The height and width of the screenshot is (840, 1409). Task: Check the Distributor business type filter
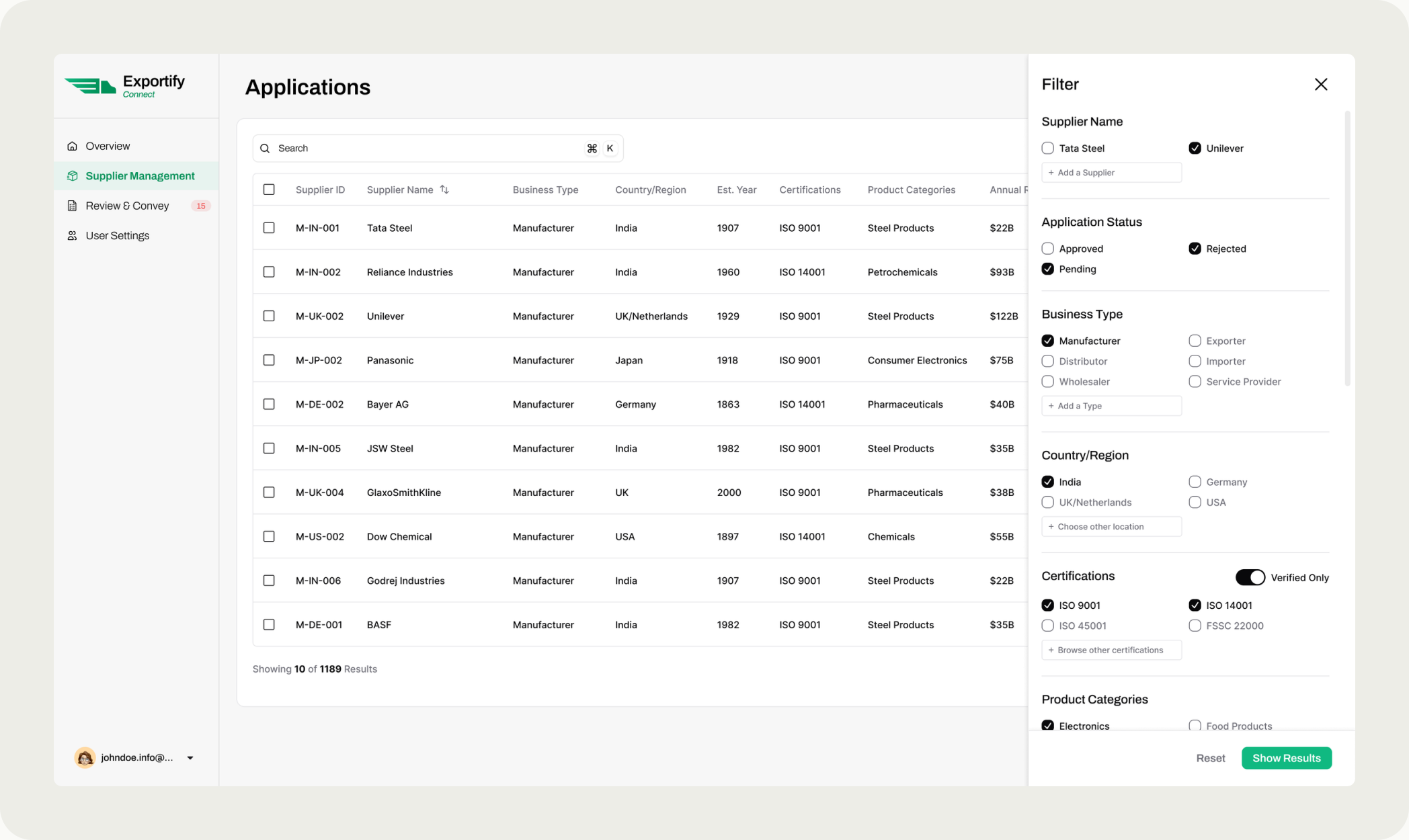pyautogui.click(x=1047, y=361)
